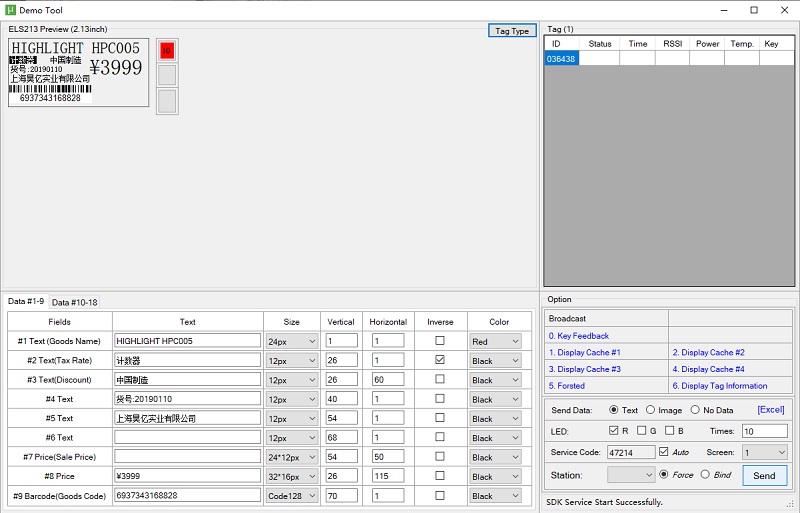Screen dimensions: 800x513
Task: Open Color dropdown for #9 Barcode row
Action: [495, 496]
